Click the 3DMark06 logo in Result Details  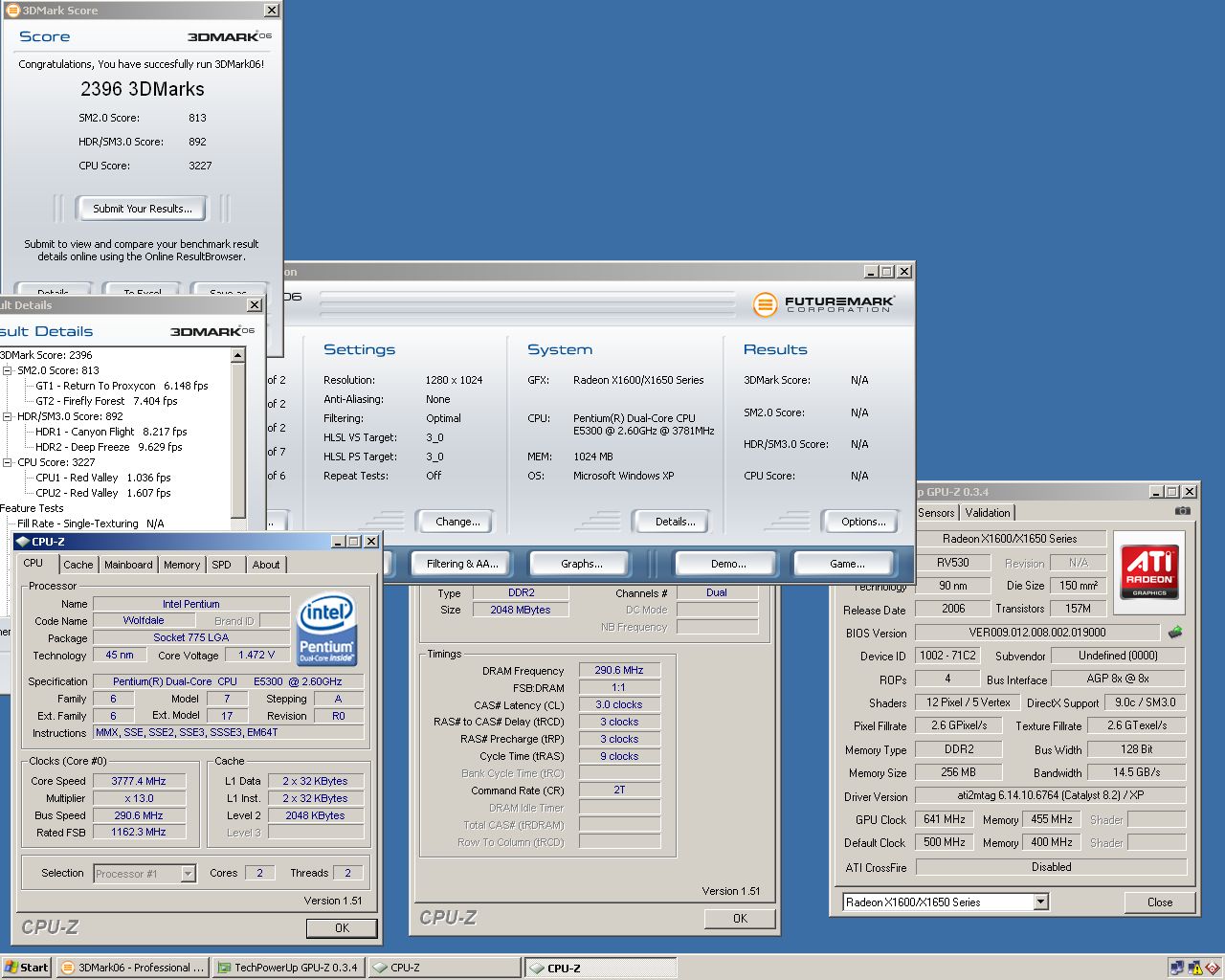click(x=212, y=331)
